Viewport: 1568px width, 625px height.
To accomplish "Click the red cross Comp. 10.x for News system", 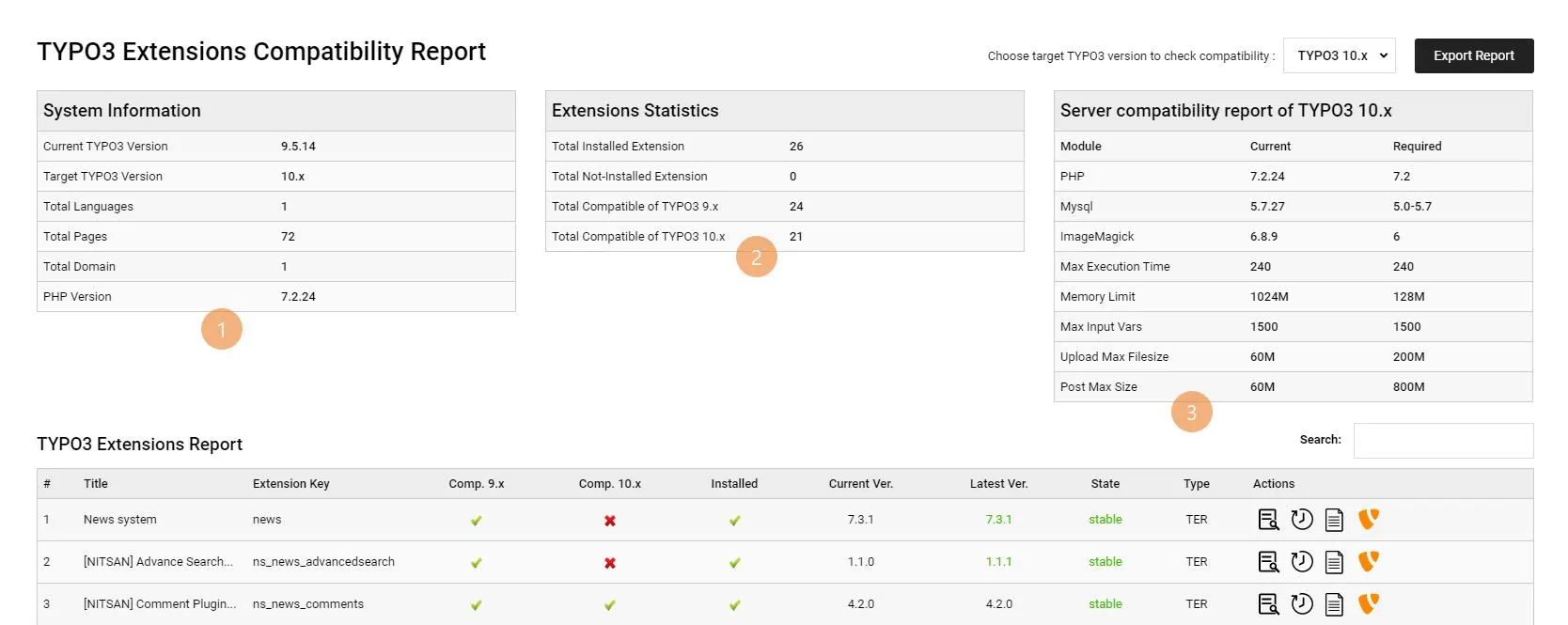I will [610, 521].
